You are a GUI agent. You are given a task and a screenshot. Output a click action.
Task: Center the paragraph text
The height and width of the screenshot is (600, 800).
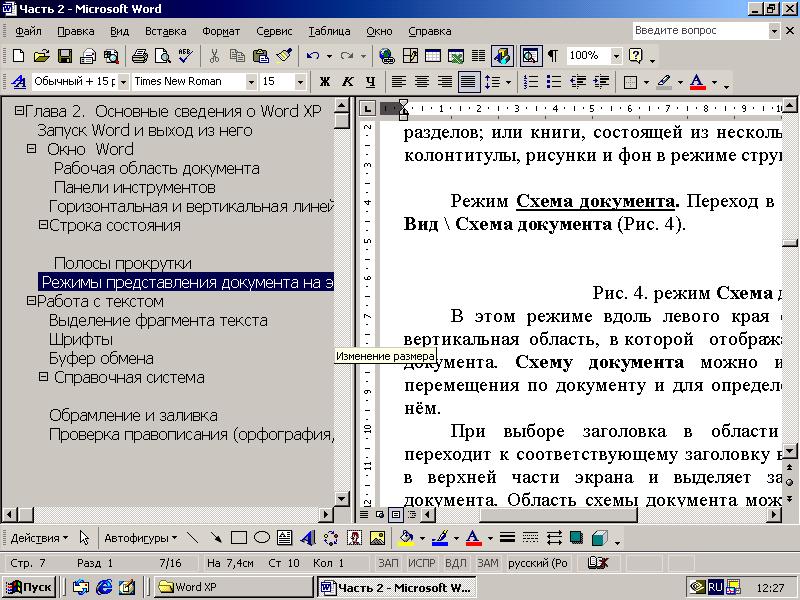(421, 82)
